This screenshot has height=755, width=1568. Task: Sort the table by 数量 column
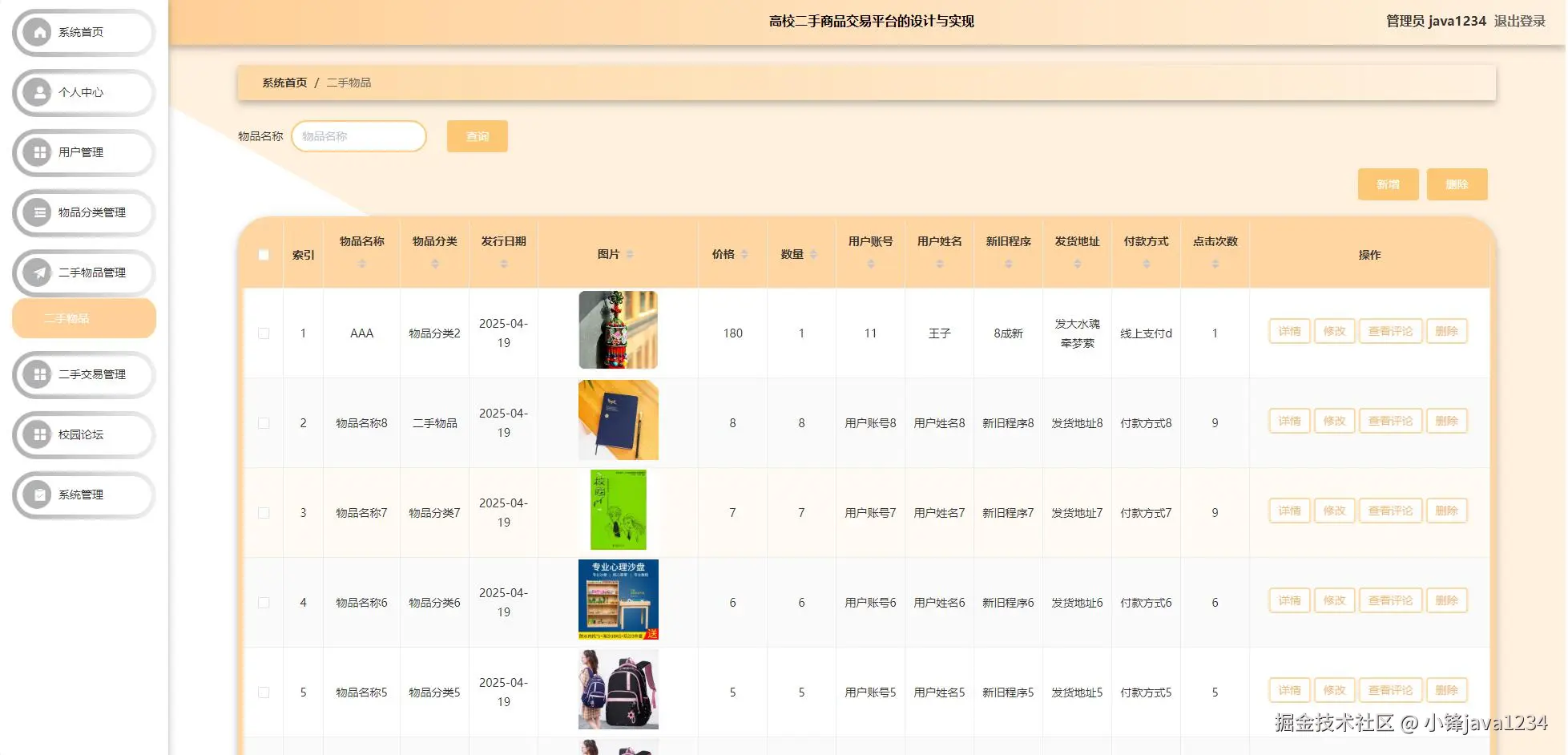pyautogui.click(x=813, y=254)
